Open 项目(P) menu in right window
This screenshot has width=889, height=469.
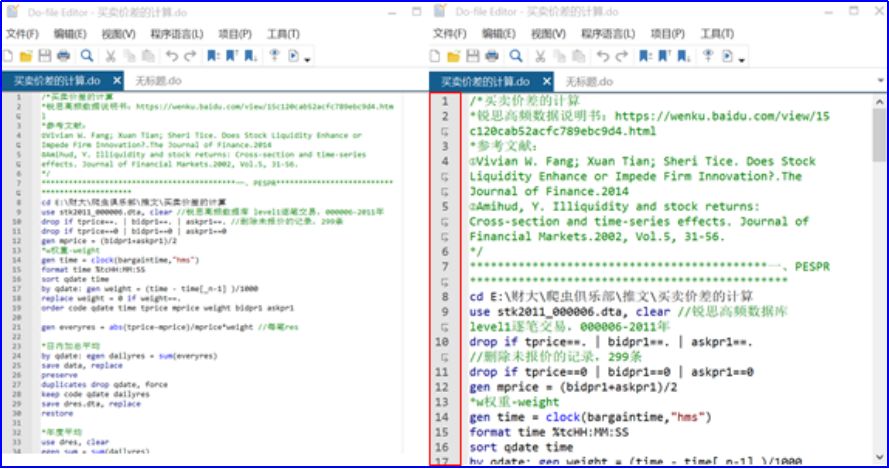tap(668, 34)
